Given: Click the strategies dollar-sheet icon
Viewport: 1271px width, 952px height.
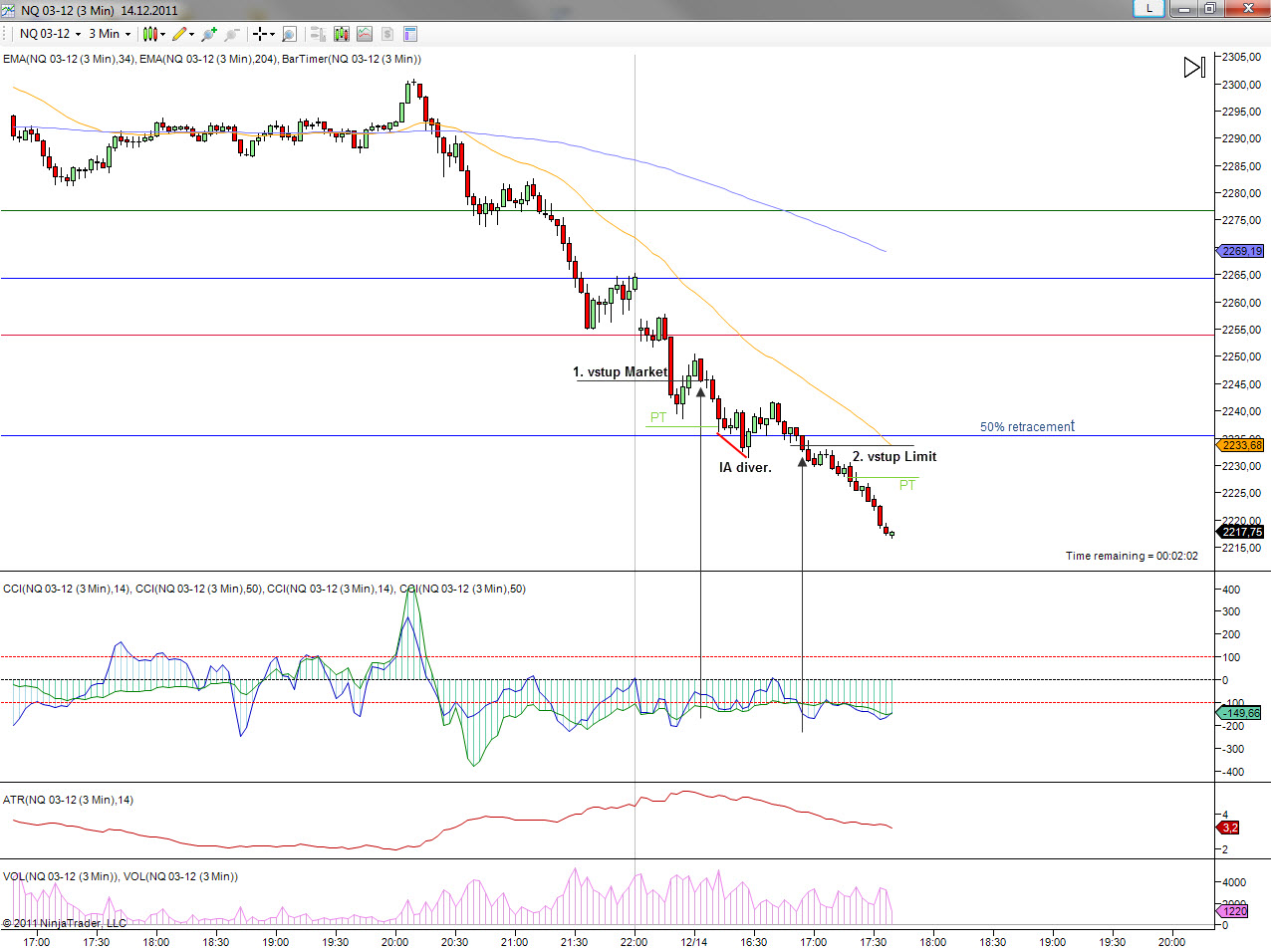Looking at the screenshot, I should point(387,34).
